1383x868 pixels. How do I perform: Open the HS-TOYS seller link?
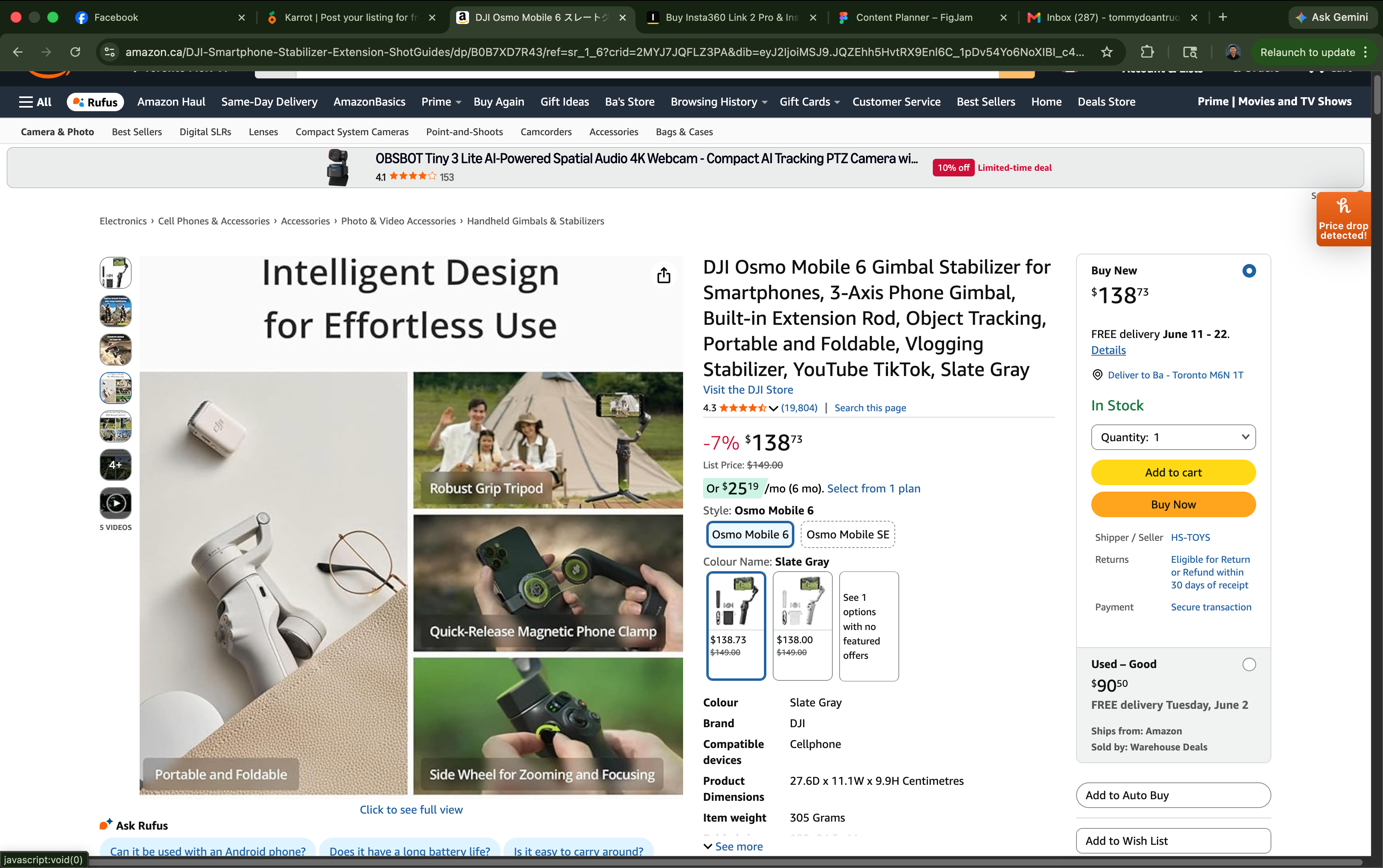[x=1190, y=537]
